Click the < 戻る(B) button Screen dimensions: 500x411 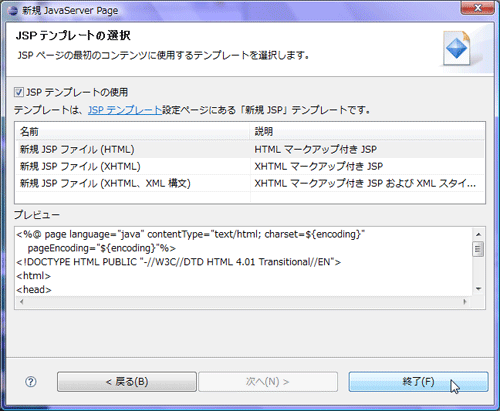tap(127, 382)
